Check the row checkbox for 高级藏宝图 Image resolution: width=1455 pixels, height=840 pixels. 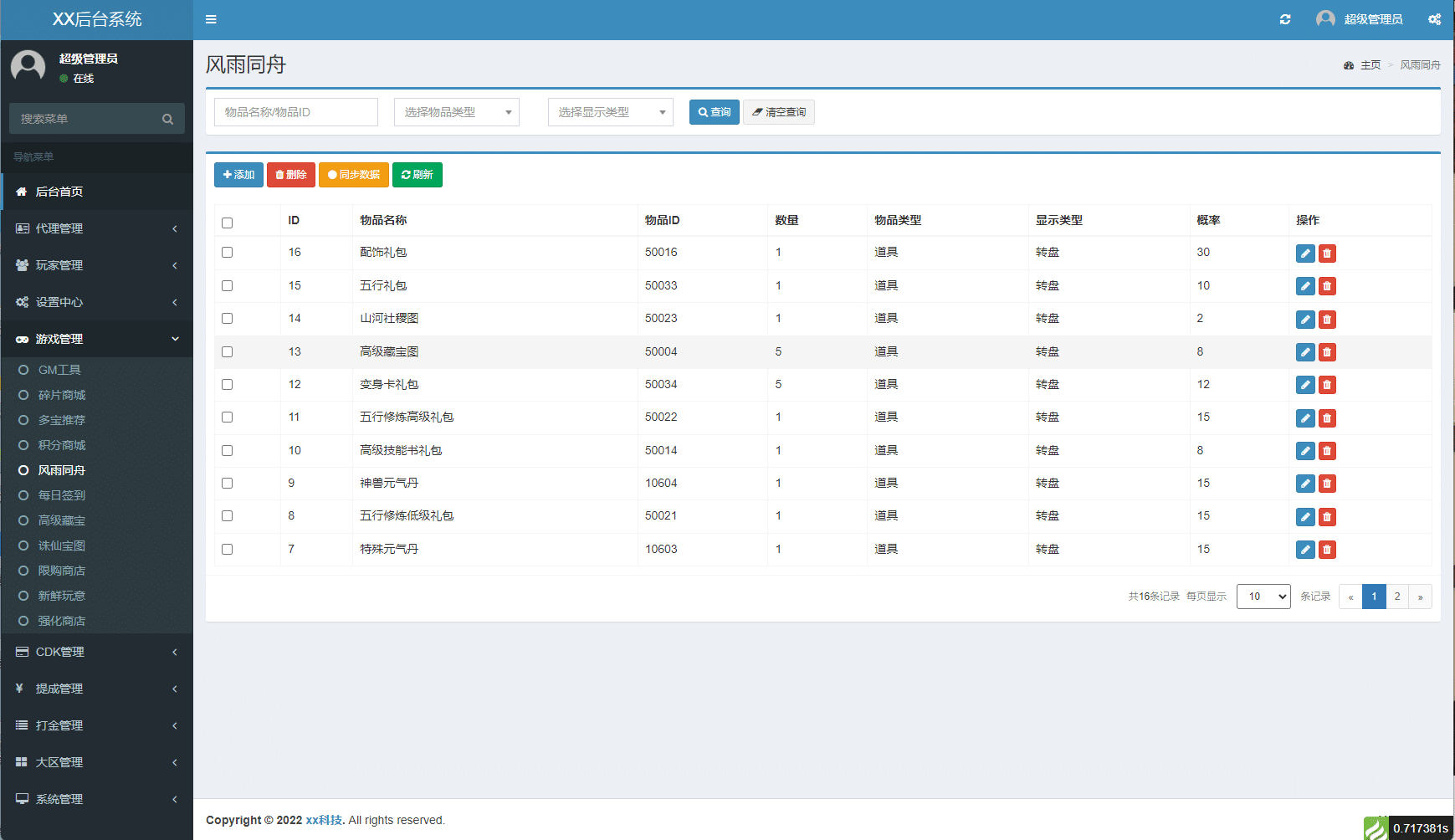227,351
